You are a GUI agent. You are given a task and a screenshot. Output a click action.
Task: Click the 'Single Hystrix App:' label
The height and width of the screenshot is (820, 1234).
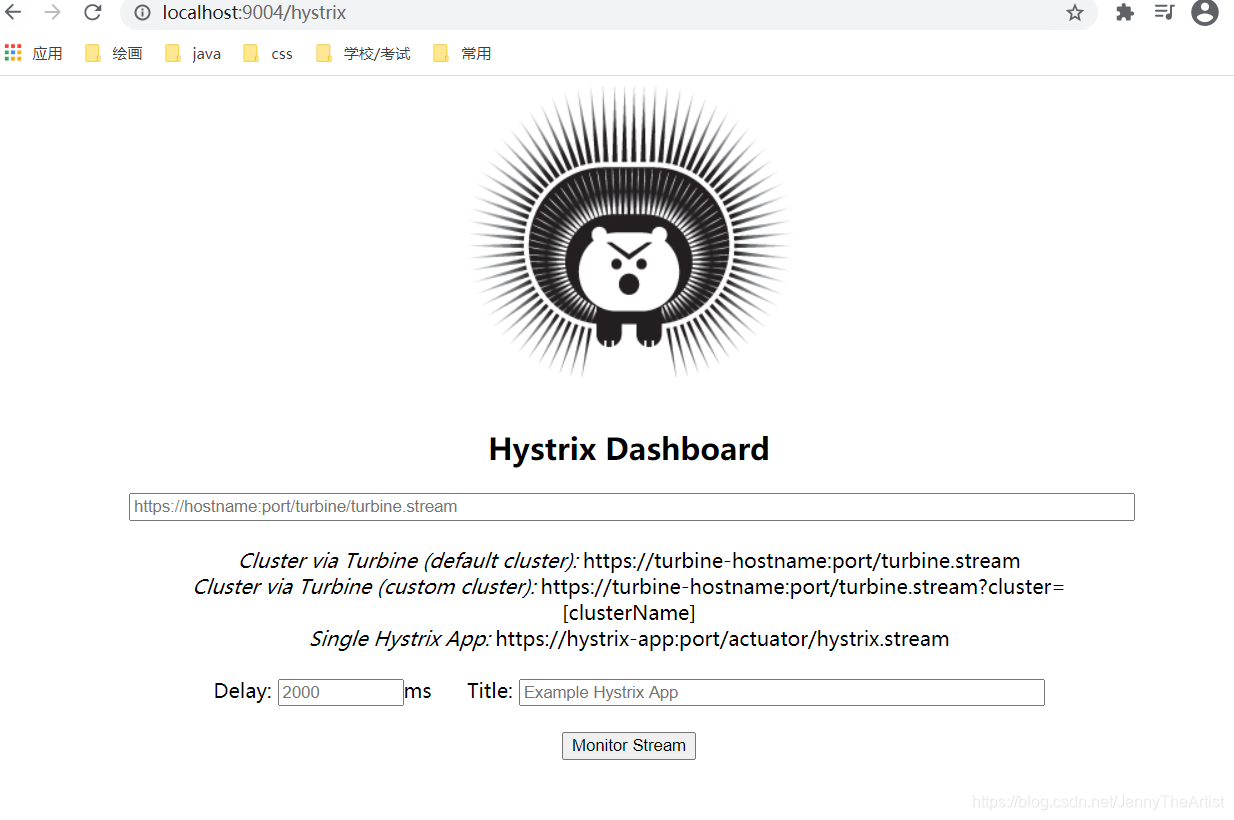(400, 639)
